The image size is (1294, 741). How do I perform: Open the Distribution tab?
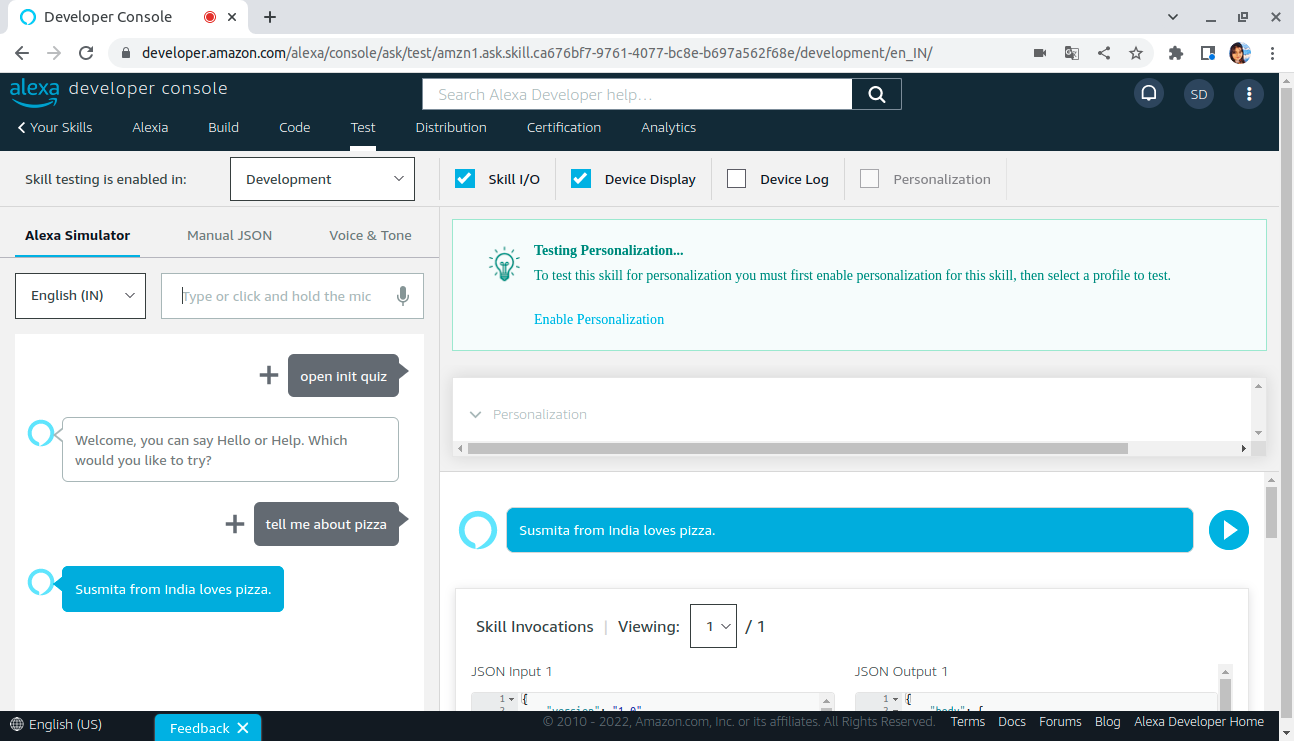[x=451, y=127]
